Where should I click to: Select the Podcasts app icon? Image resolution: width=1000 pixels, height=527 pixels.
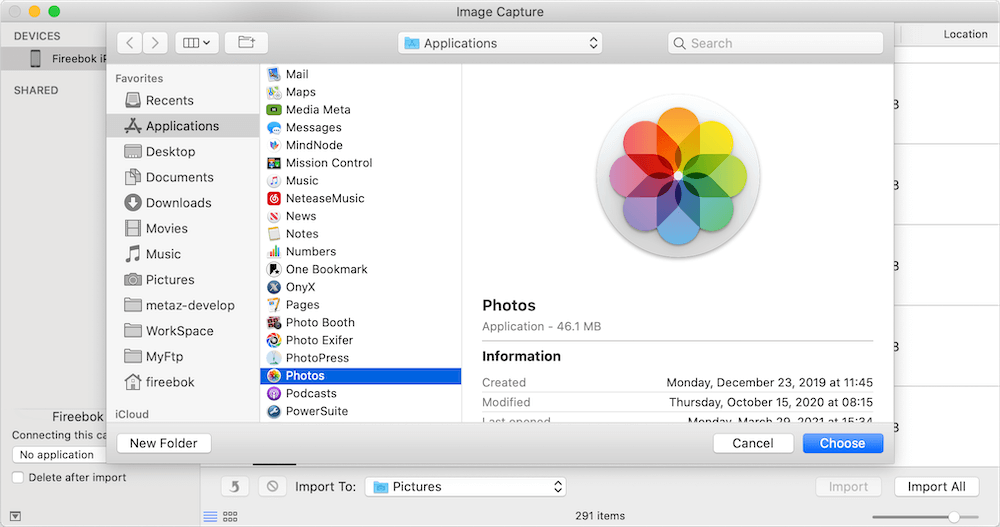coord(274,394)
